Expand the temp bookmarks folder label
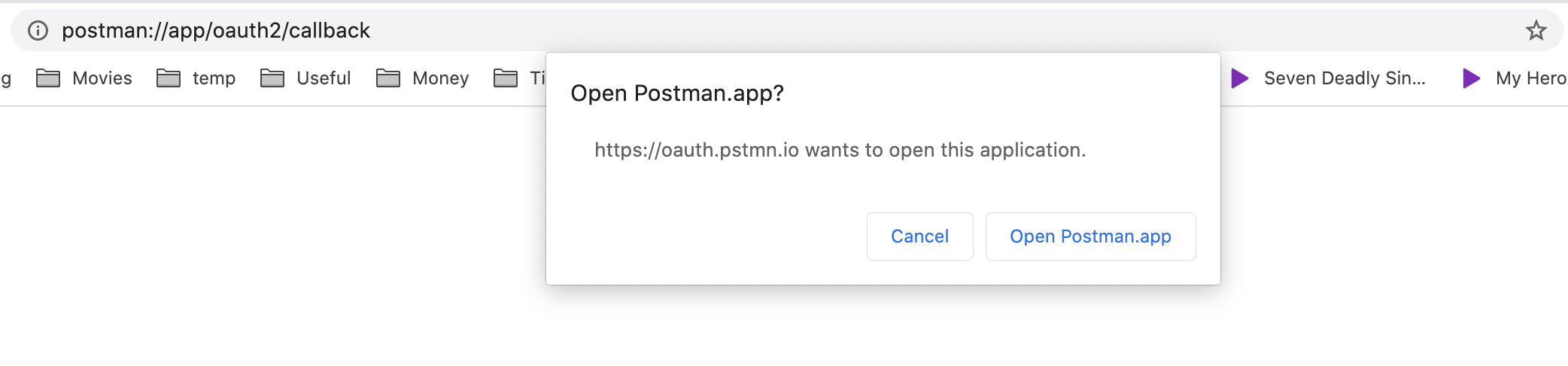Viewport: 1568px width, 366px height. click(214, 79)
